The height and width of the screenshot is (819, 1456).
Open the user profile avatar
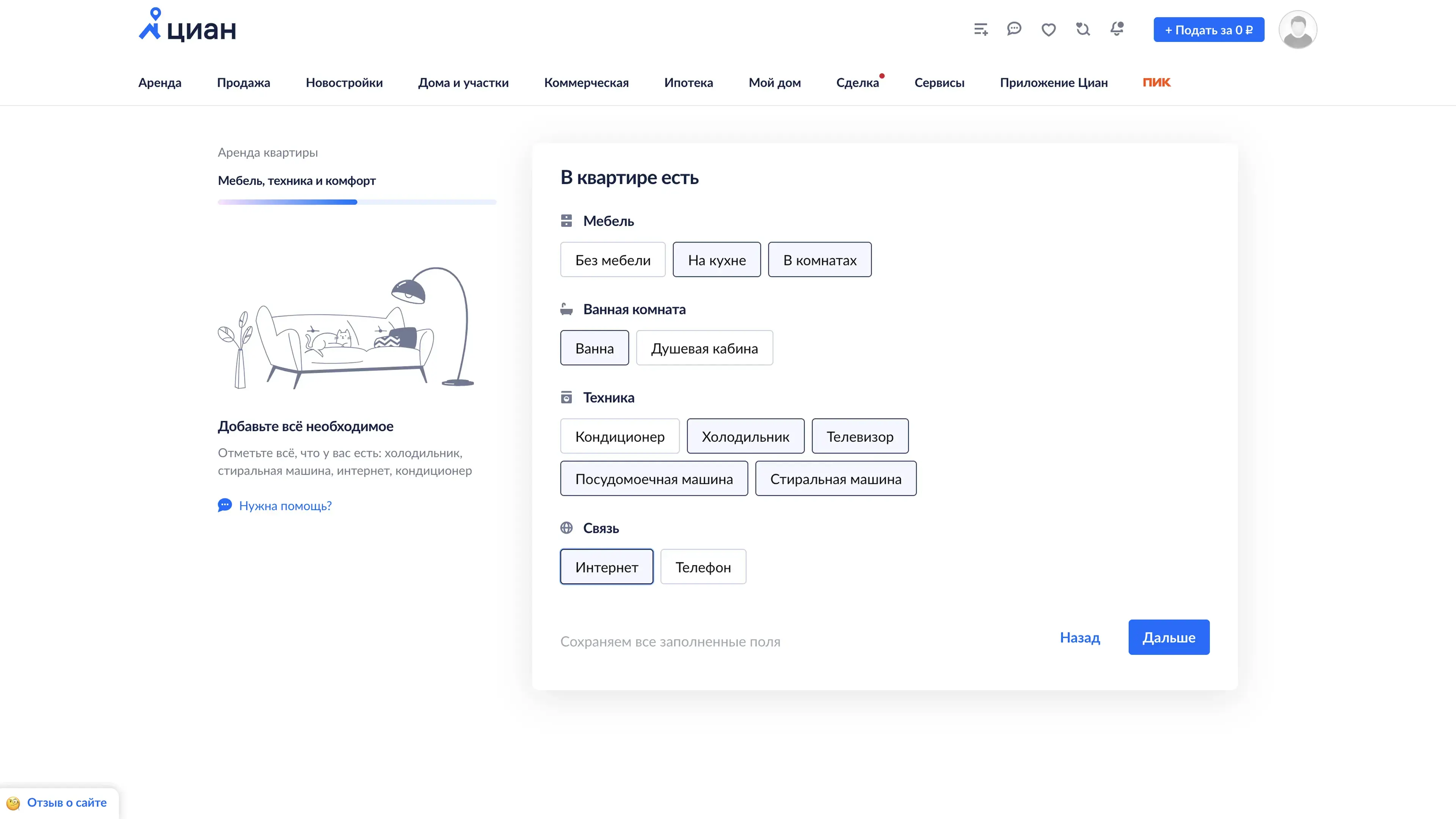pyautogui.click(x=1298, y=30)
